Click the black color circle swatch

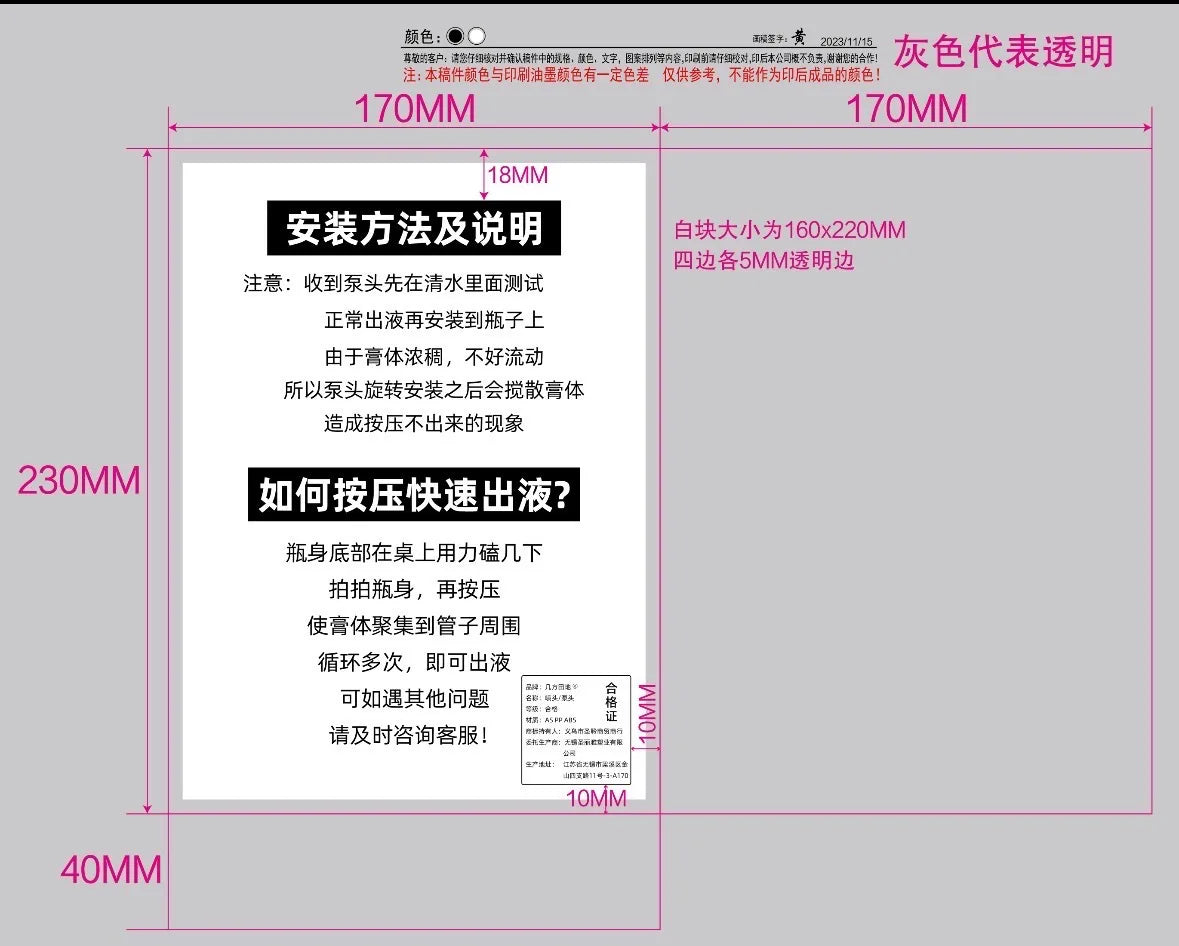coord(456,36)
